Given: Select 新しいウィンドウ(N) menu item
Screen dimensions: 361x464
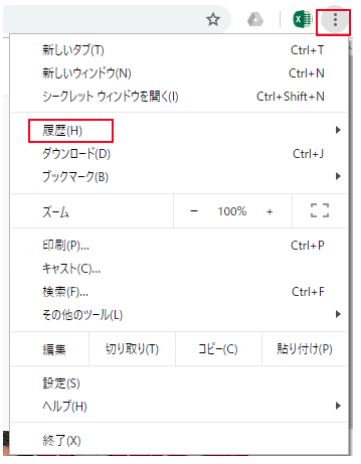Looking at the screenshot, I should [x=179, y=73].
